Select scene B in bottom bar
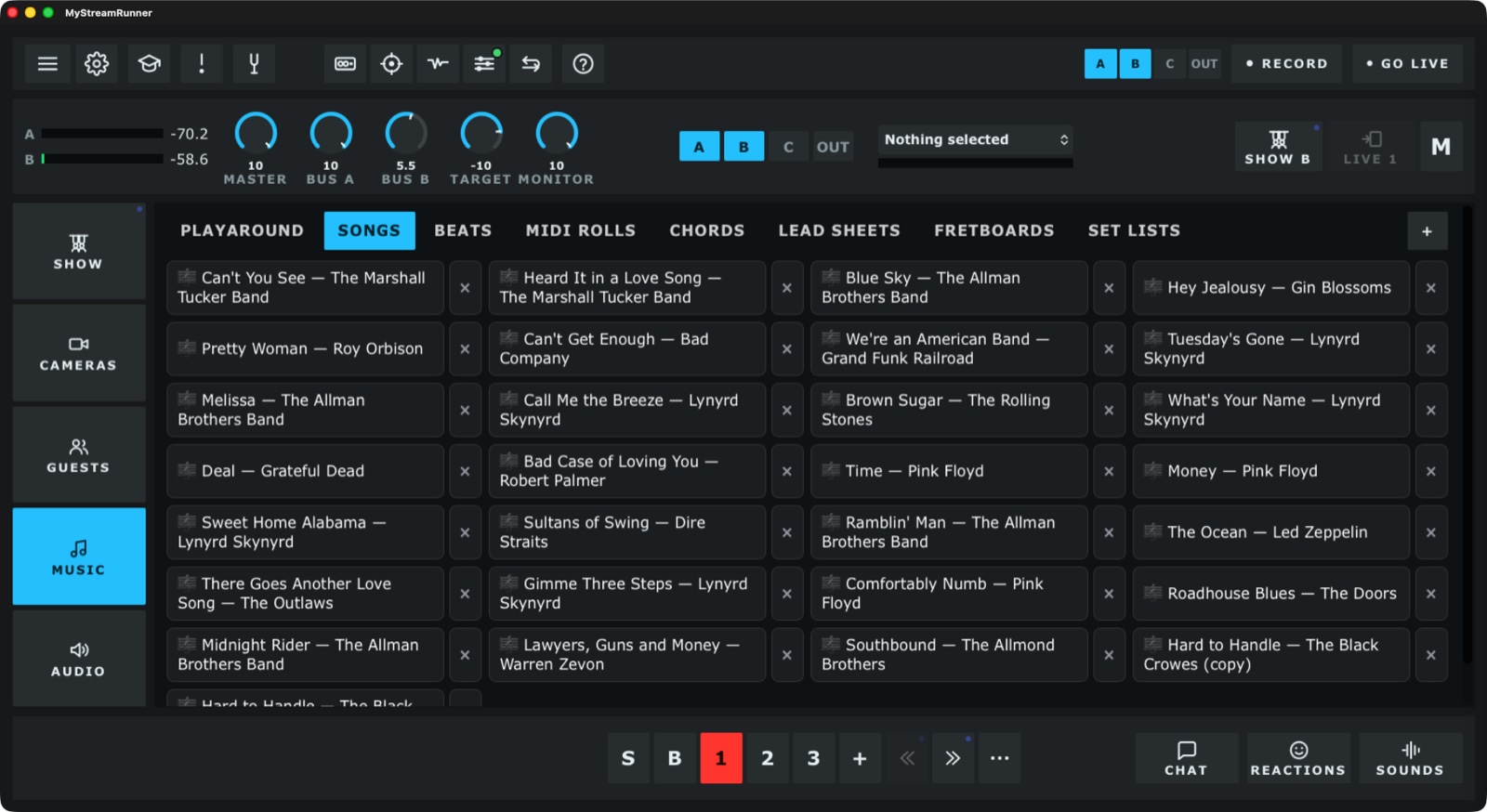The image size is (1487, 812). tap(675, 758)
